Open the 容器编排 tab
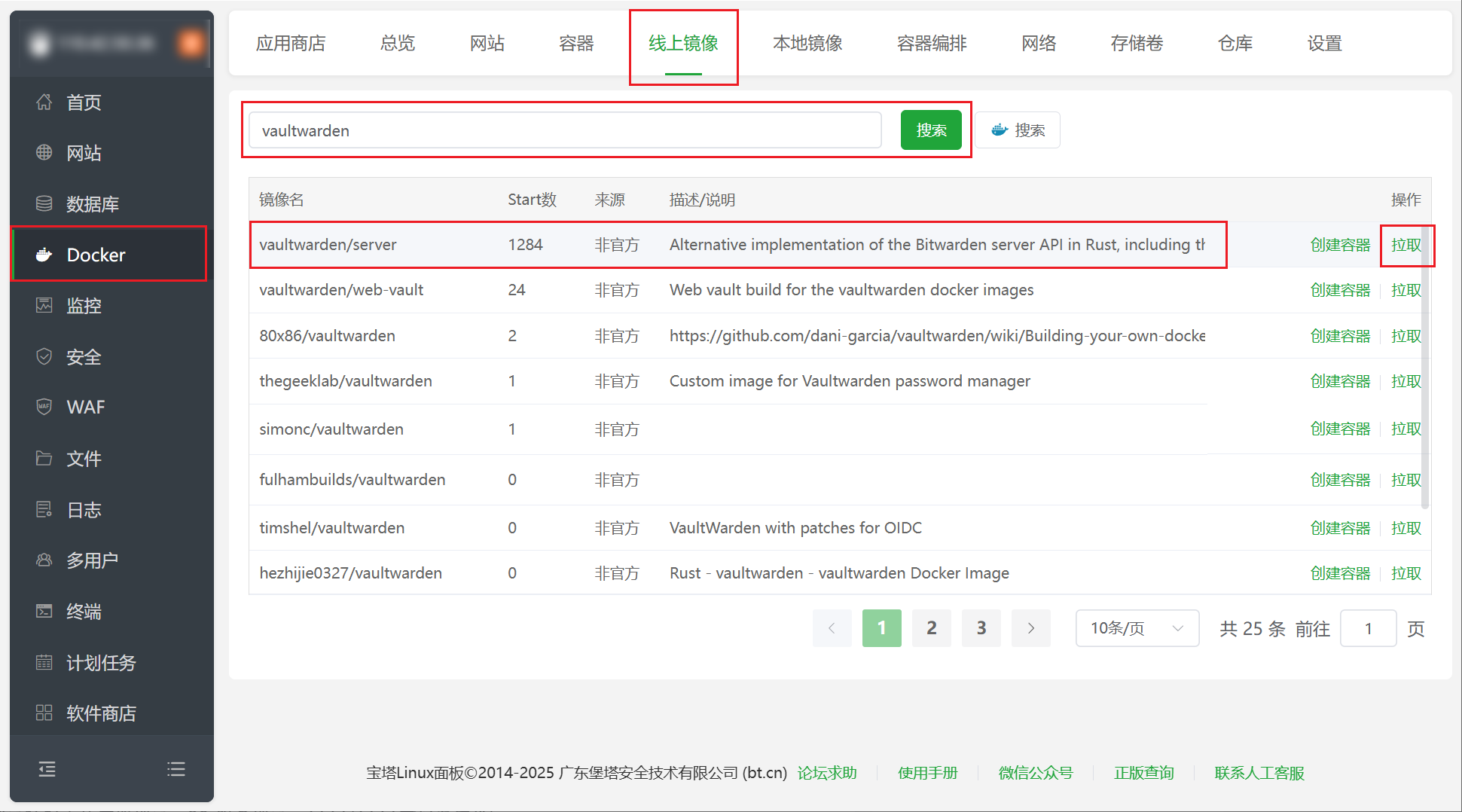This screenshot has width=1462, height=812. 931,44
